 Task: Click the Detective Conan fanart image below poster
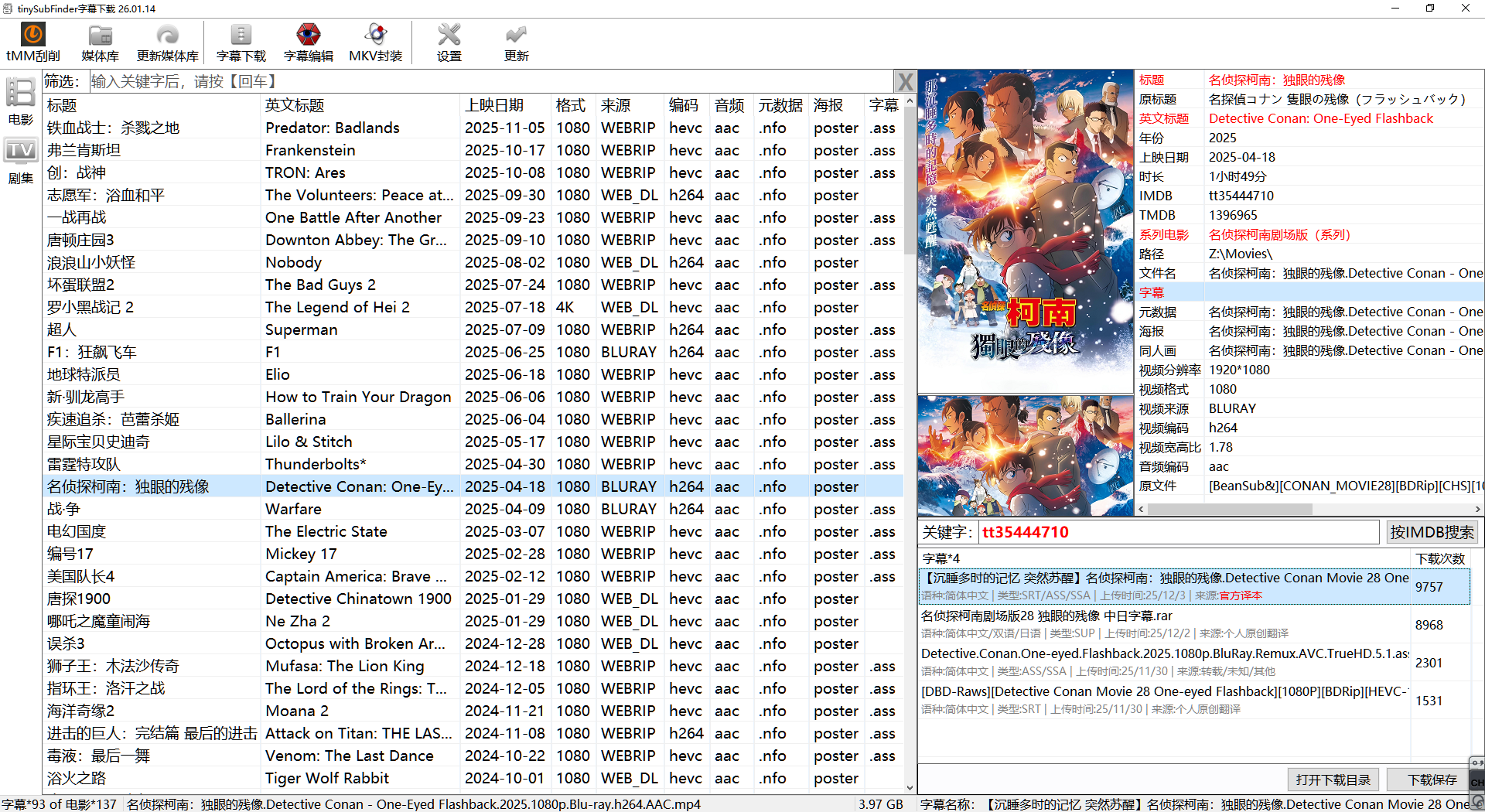point(1026,455)
